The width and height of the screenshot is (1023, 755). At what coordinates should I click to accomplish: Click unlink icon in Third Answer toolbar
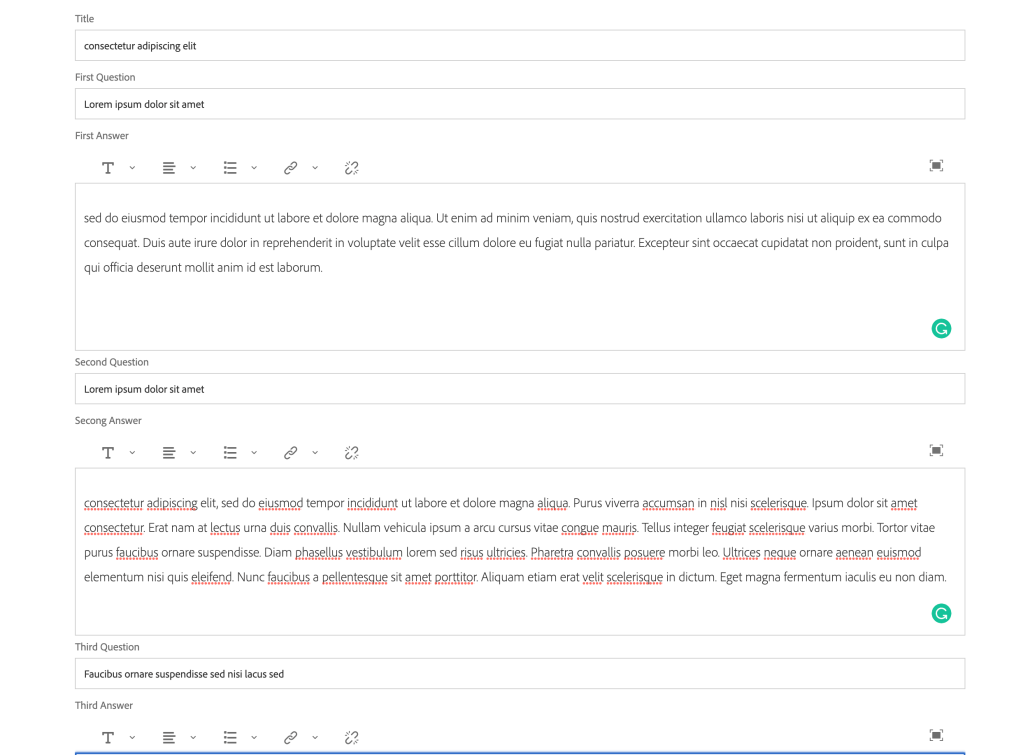[x=351, y=738]
